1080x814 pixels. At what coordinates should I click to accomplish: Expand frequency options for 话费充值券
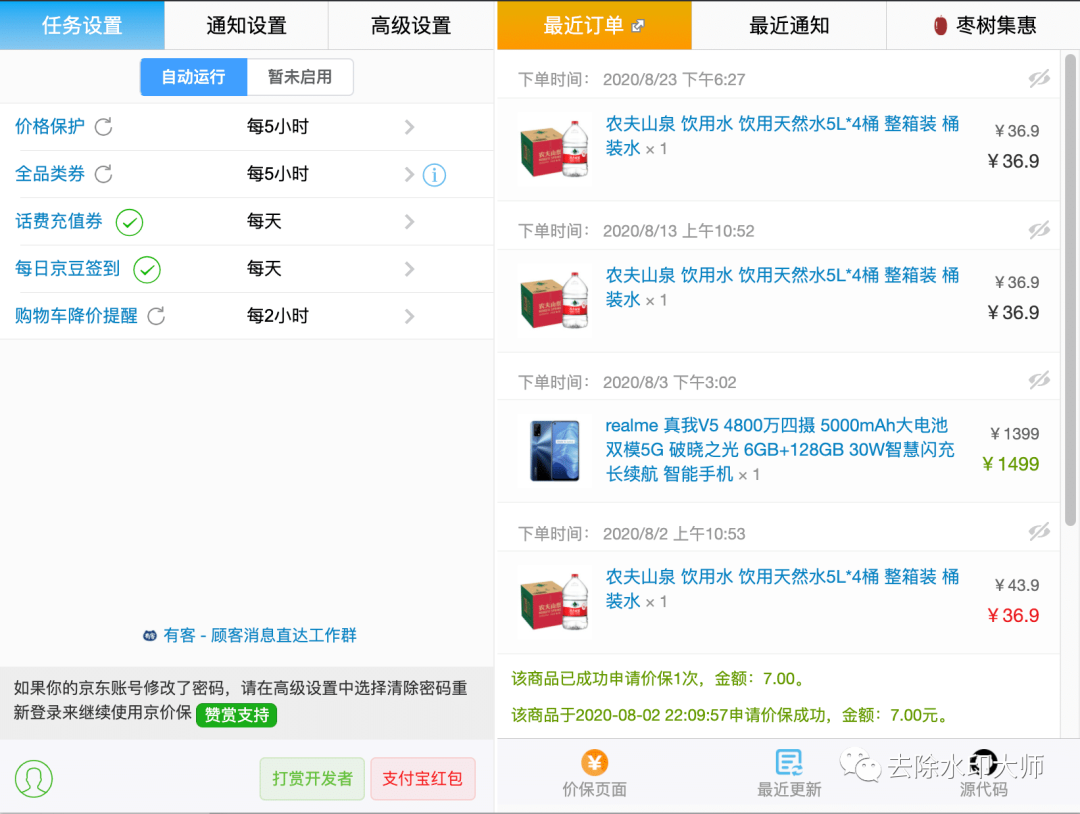410,222
